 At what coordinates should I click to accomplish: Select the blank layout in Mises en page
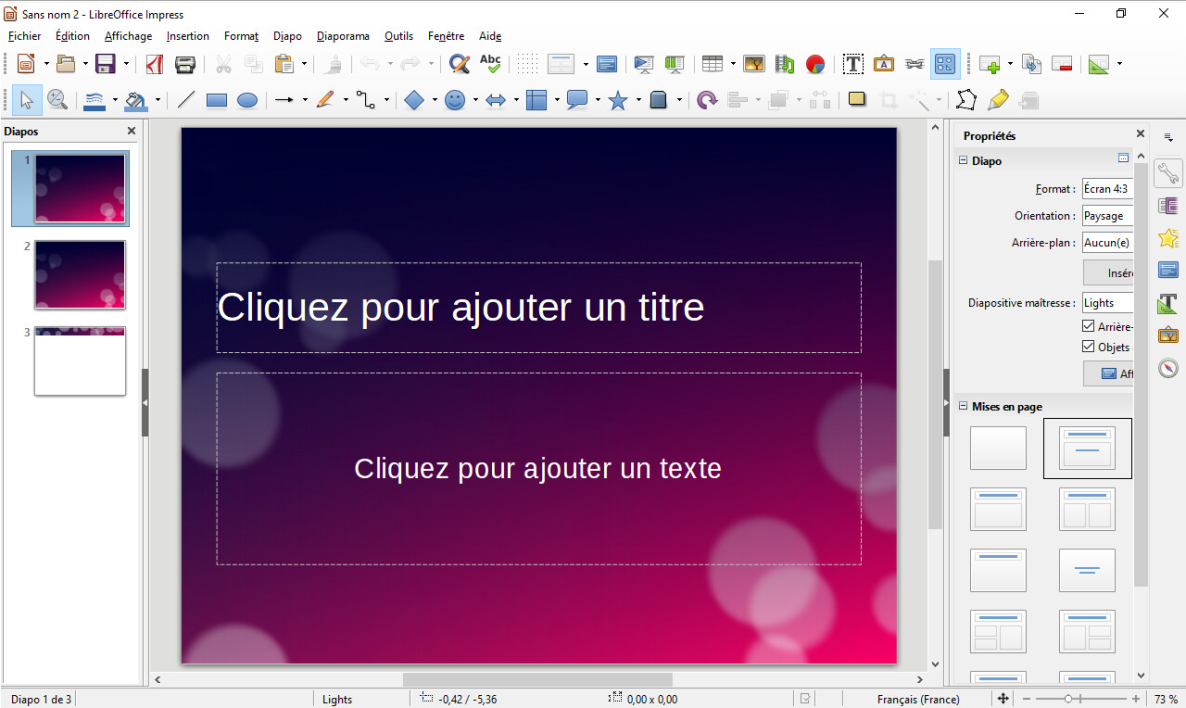coord(998,448)
